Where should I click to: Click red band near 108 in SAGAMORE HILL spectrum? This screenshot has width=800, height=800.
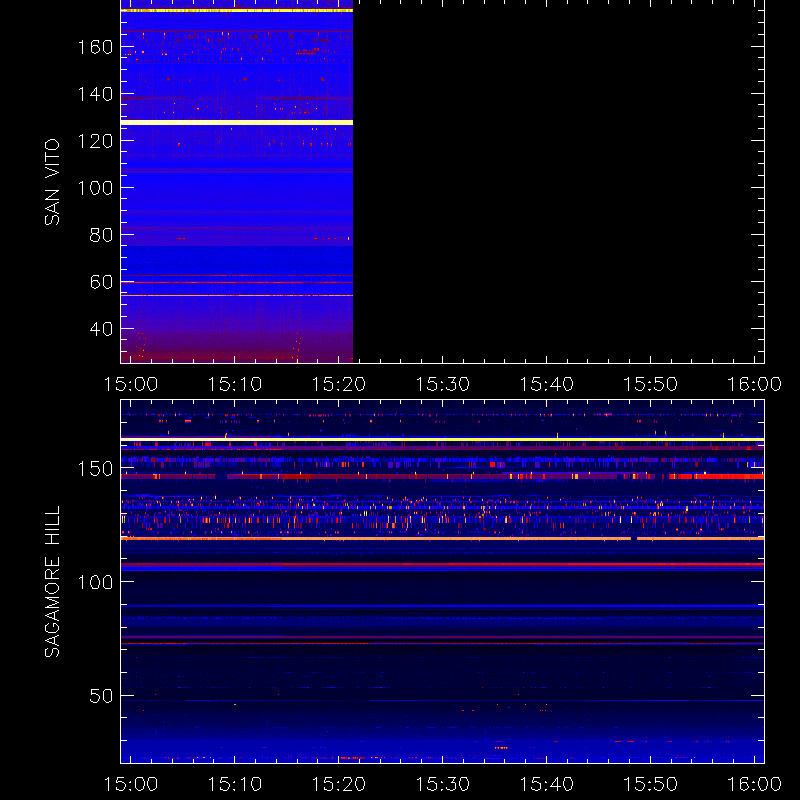442,564
